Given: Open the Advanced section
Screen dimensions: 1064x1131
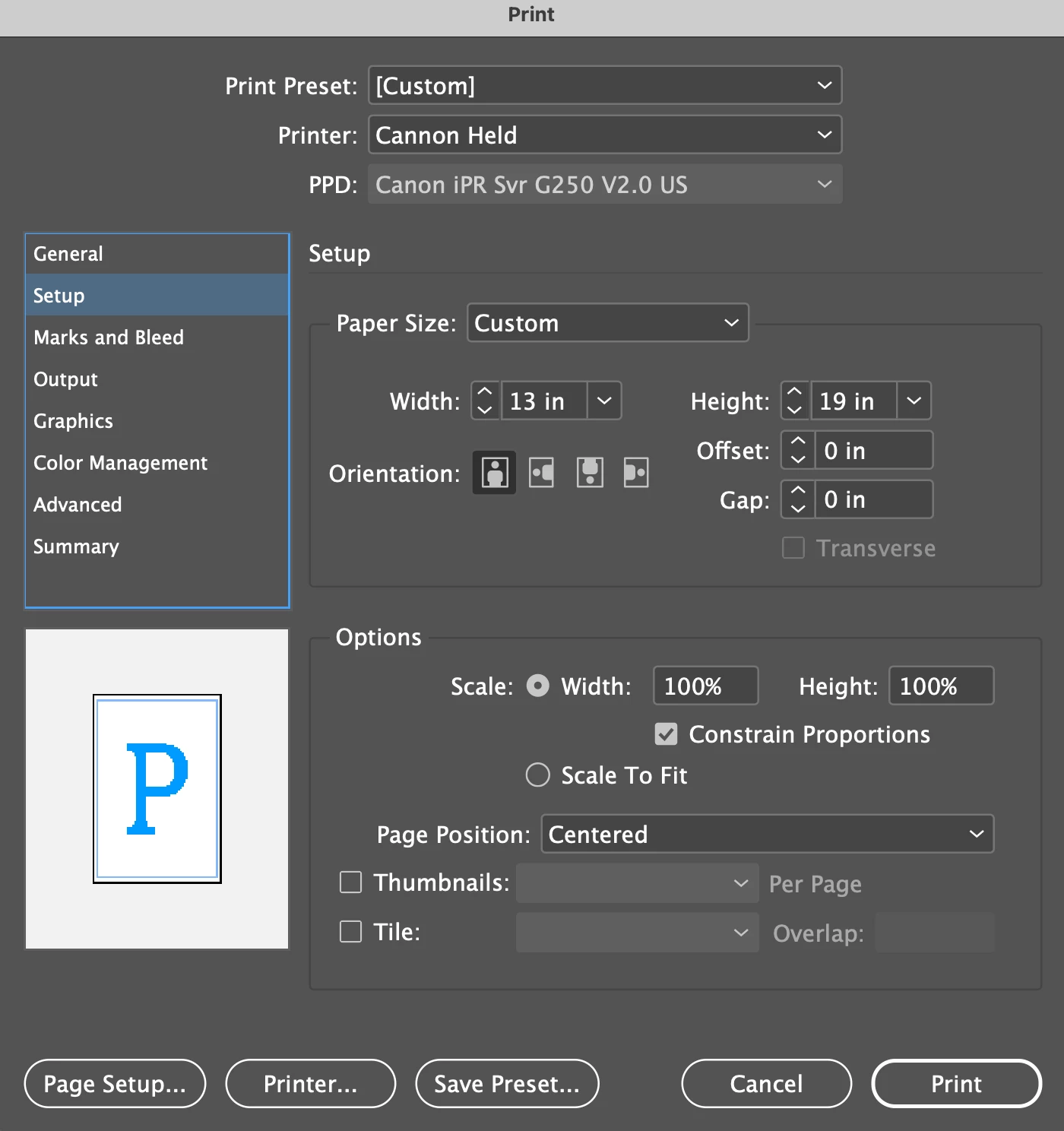Looking at the screenshot, I should click(x=157, y=504).
